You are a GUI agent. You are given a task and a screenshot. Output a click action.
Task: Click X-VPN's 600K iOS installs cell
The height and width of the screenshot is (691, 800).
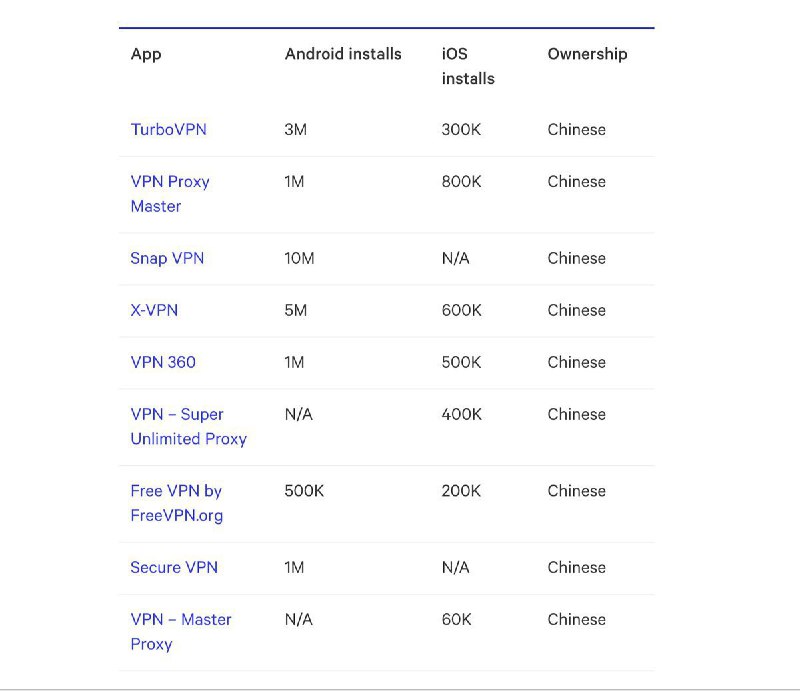[461, 310]
